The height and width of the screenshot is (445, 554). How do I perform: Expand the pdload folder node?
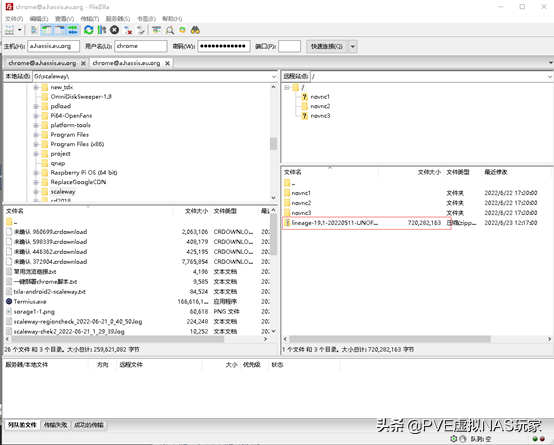coord(36,106)
